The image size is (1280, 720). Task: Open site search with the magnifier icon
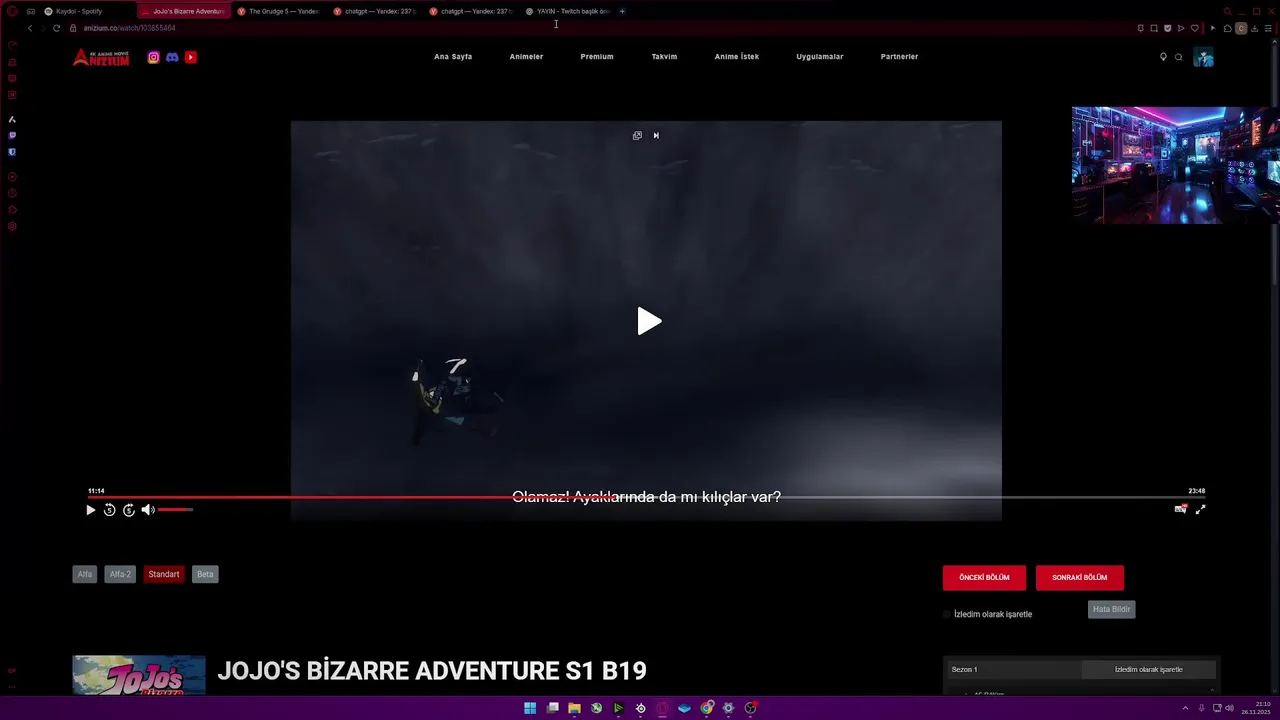click(x=1178, y=57)
